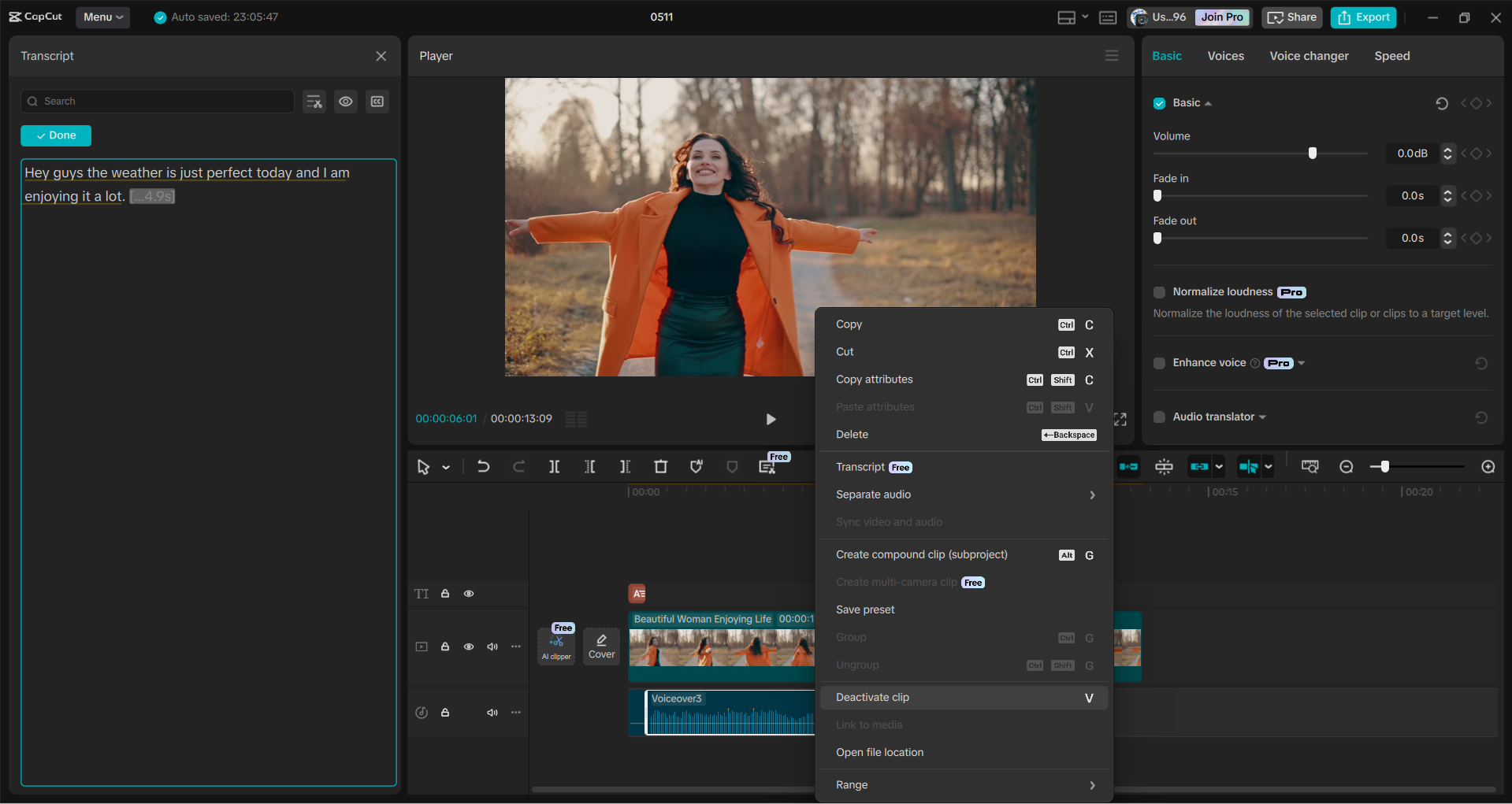Image resolution: width=1512 pixels, height=804 pixels.
Task: Mute the Voiceover3 audio track speaker icon
Action: 492,713
